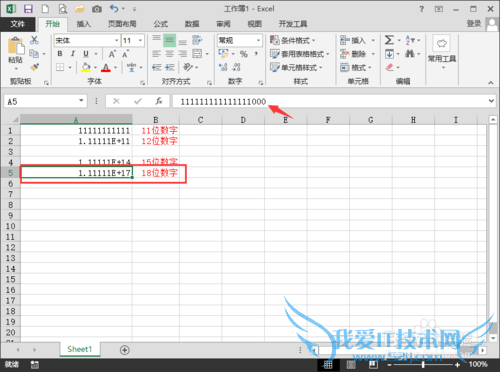The height and width of the screenshot is (372, 500).
Task: Increase the cell indent
Action: [170, 67]
